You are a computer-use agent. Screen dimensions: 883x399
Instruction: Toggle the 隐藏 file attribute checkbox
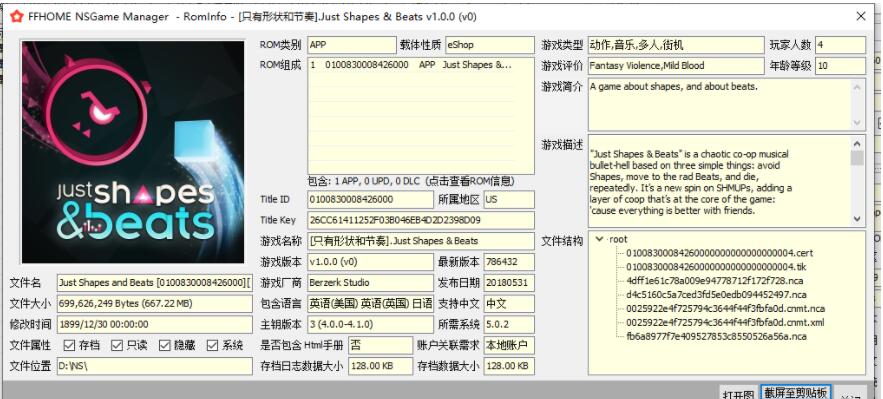point(164,345)
